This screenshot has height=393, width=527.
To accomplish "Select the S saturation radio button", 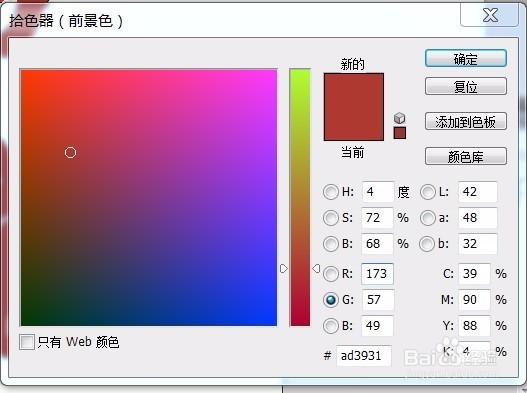I will click(x=330, y=218).
